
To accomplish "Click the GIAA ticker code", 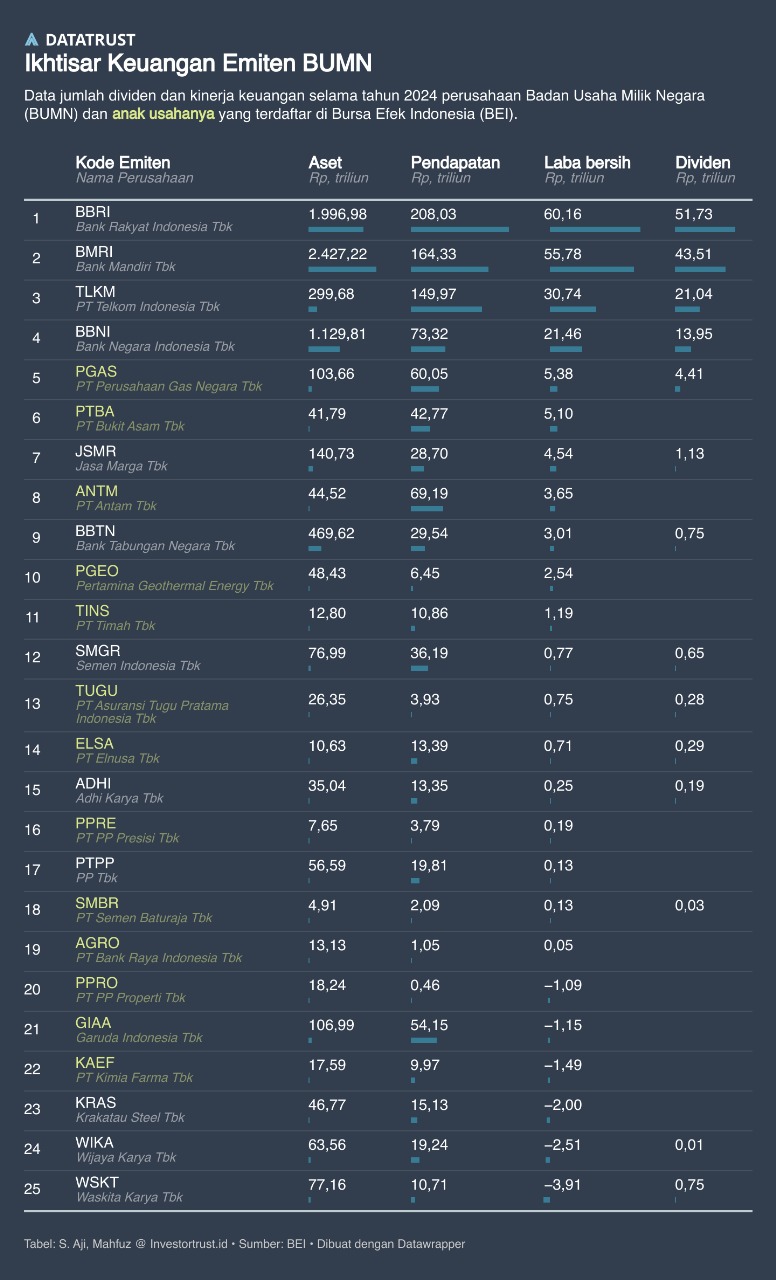I will click(x=93, y=1023).
